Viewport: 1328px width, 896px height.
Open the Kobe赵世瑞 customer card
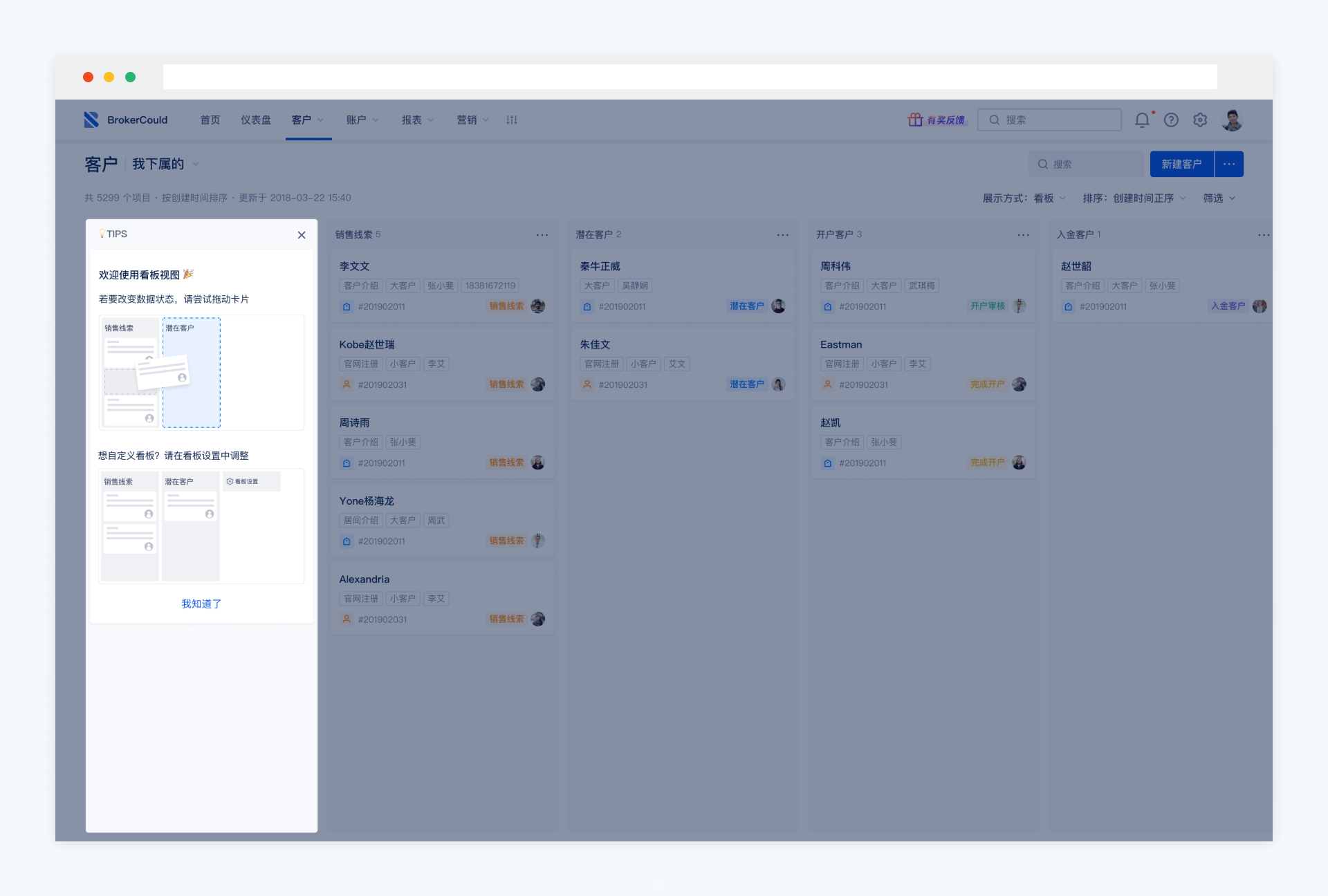click(x=442, y=364)
